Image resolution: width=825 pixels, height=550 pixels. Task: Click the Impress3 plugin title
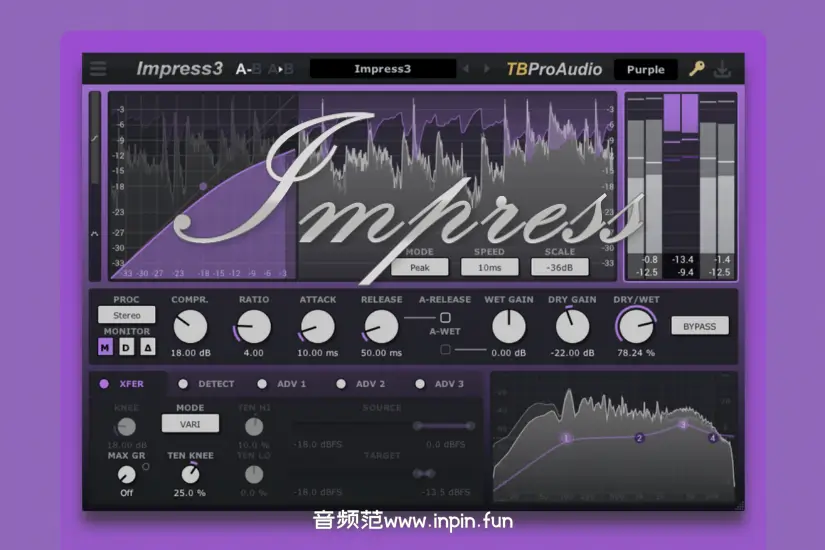point(179,68)
